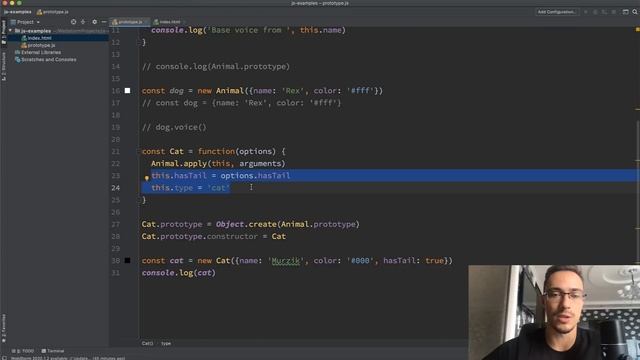
Task: Click the Add Configuration button
Action: click(x=556, y=12)
